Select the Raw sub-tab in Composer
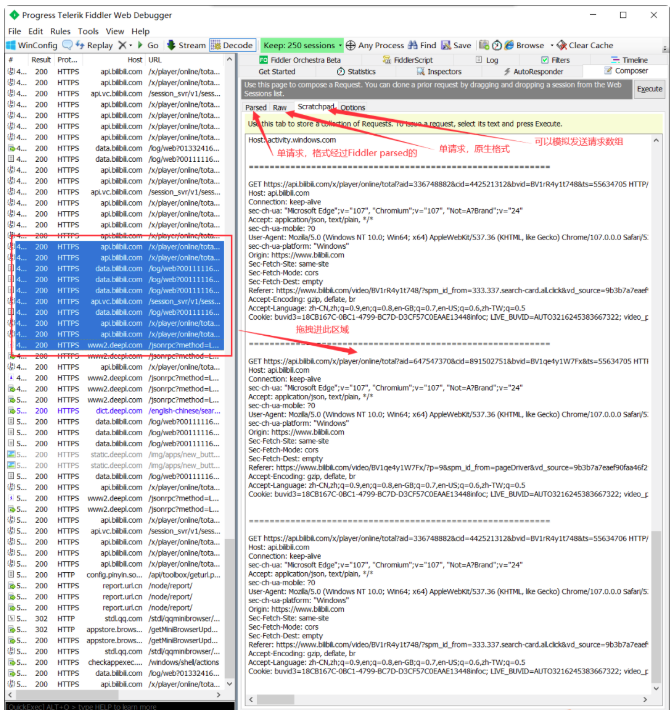This screenshot has height=710, width=670. pyautogui.click(x=279, y=107)
